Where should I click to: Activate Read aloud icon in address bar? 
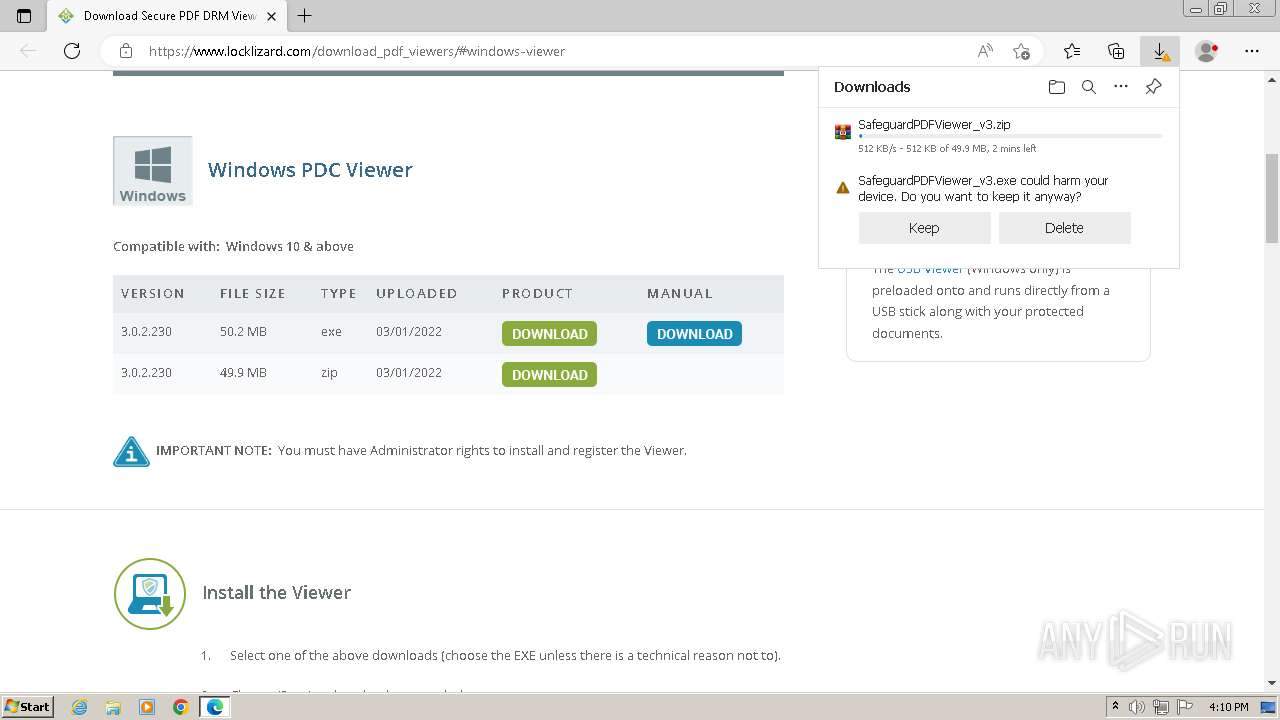pyautogui.click(x=985, y=51)
